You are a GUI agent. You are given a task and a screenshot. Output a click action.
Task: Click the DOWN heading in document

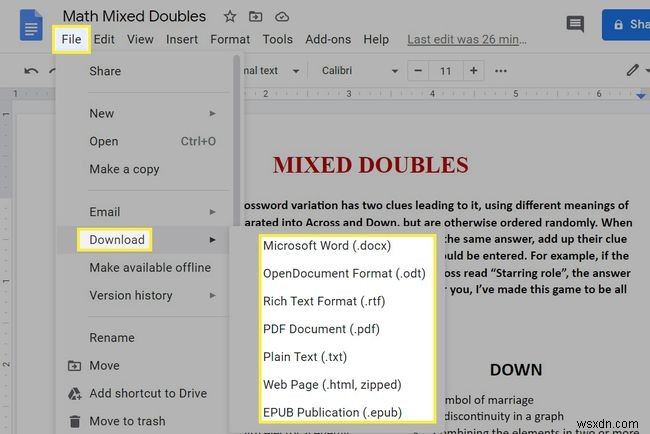516,370
